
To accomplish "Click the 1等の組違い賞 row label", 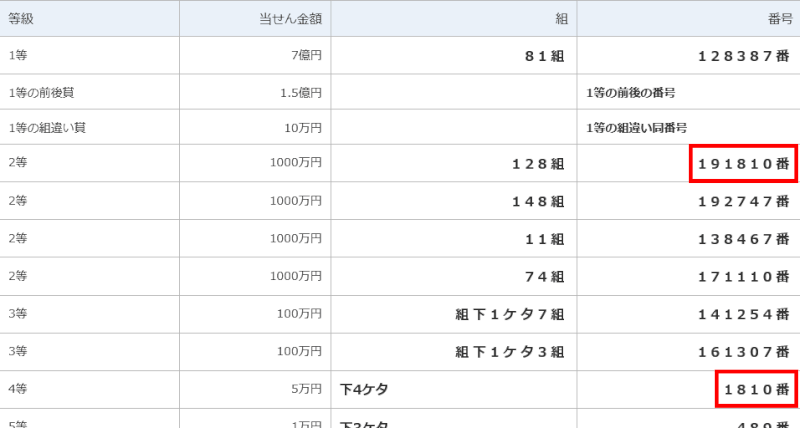I will (x=47, y=128).
